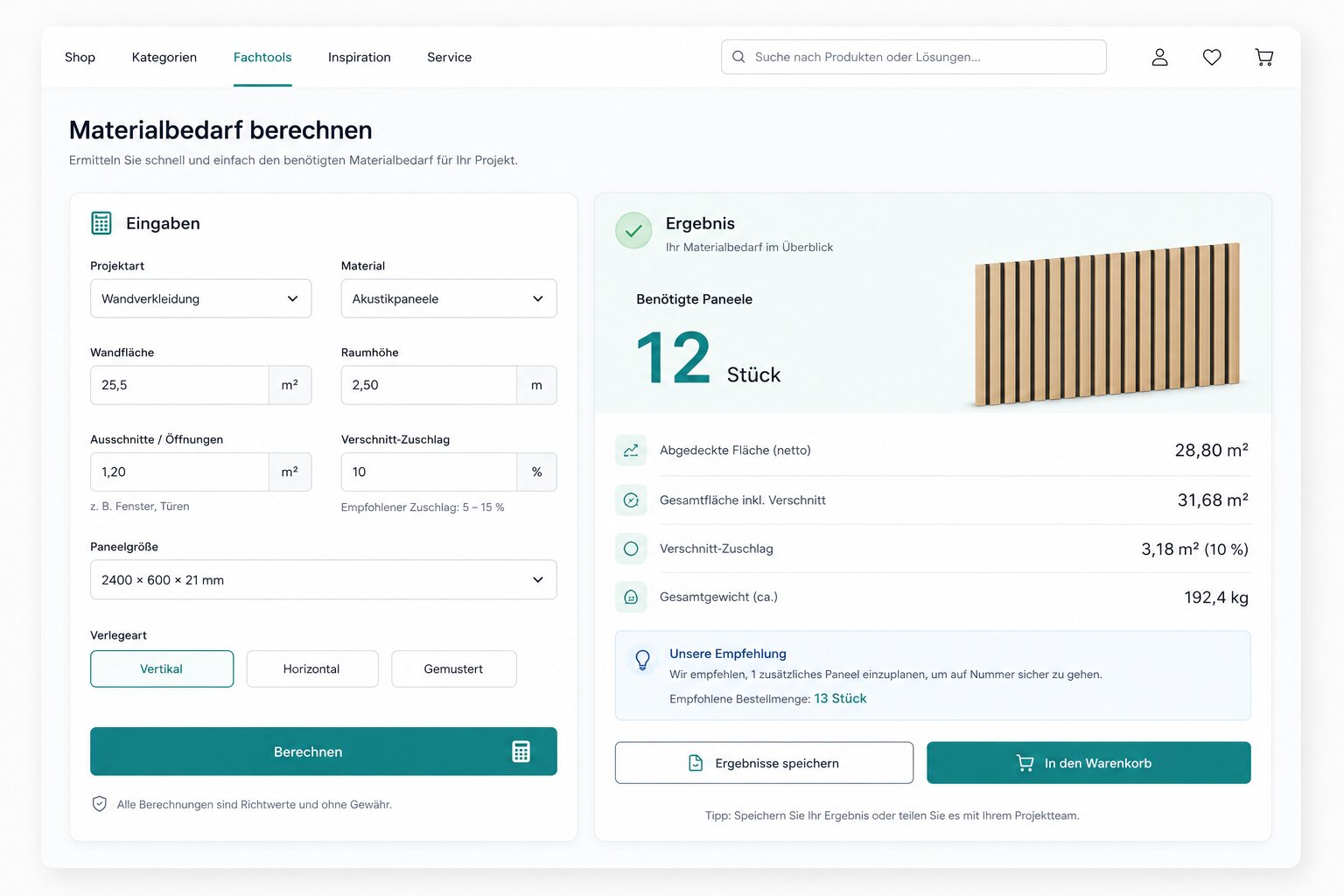Image resolution: width=1344 pixels, height=896 pixels.
Task: Select Vertikal as Verlegeart
Action: 162,668
